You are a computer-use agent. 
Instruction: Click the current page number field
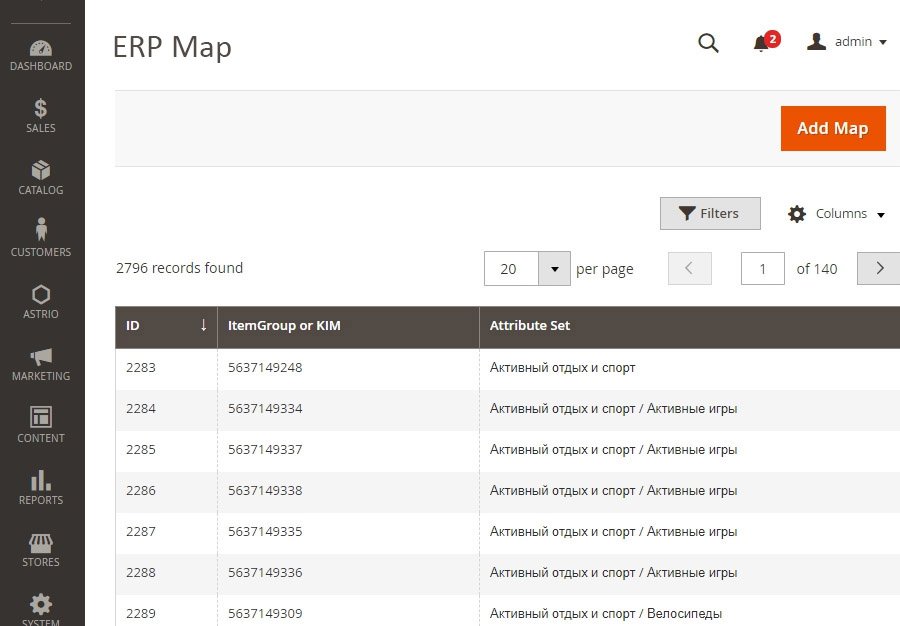click(763, 269)
